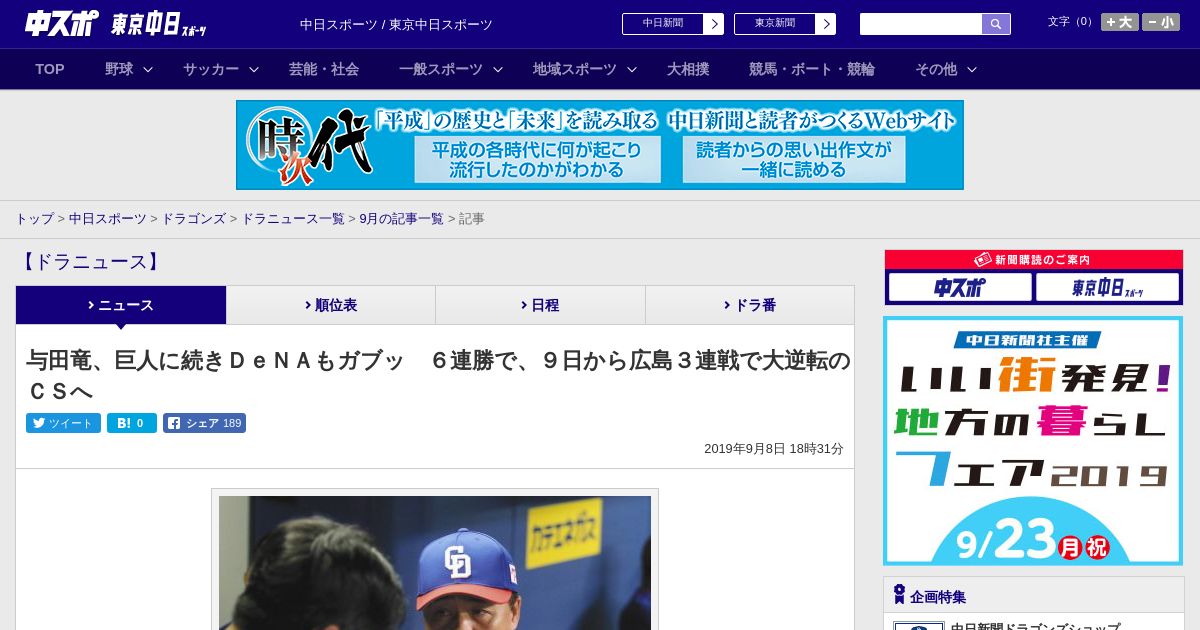Click the search magnifier button
This screenshot has width=1200, height=630.
point(996,24)
